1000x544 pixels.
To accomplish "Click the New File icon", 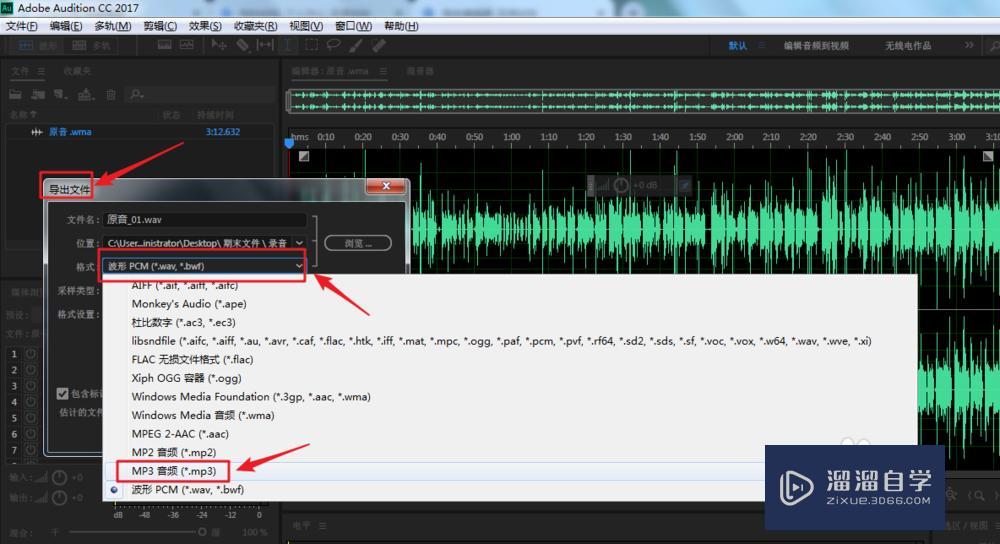I will 61,94.
